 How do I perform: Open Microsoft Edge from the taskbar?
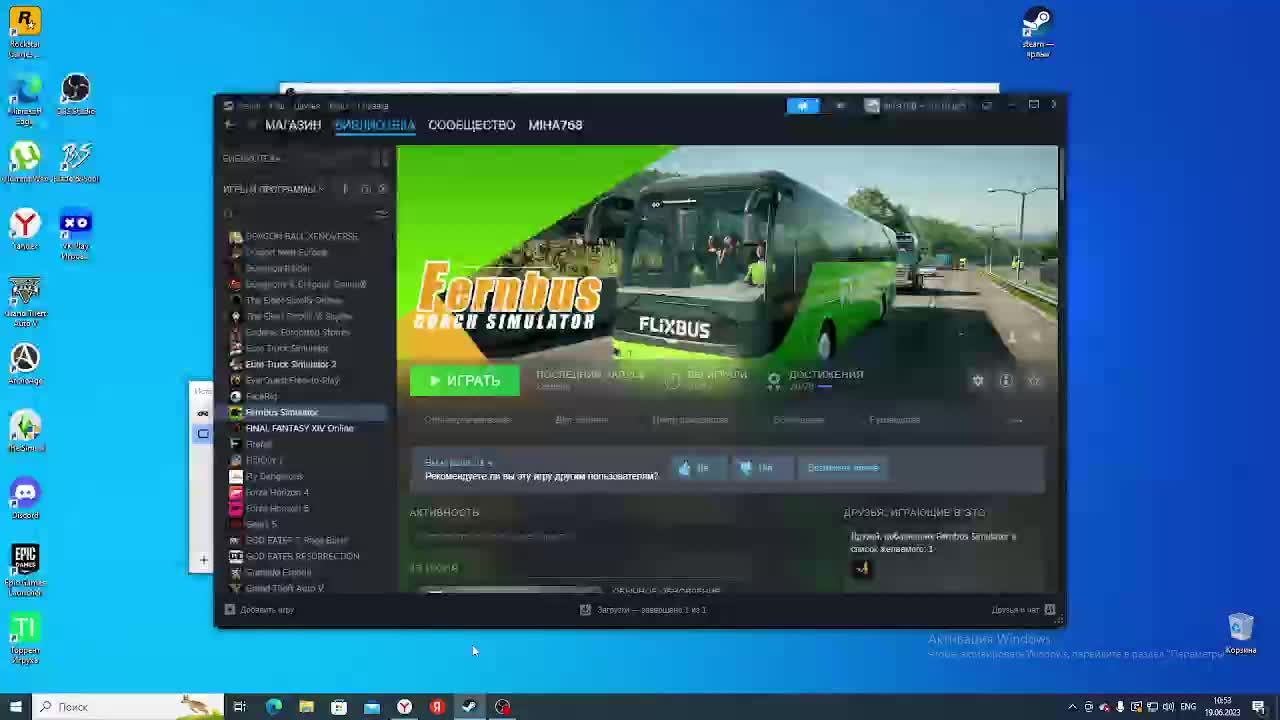(273, 707)
